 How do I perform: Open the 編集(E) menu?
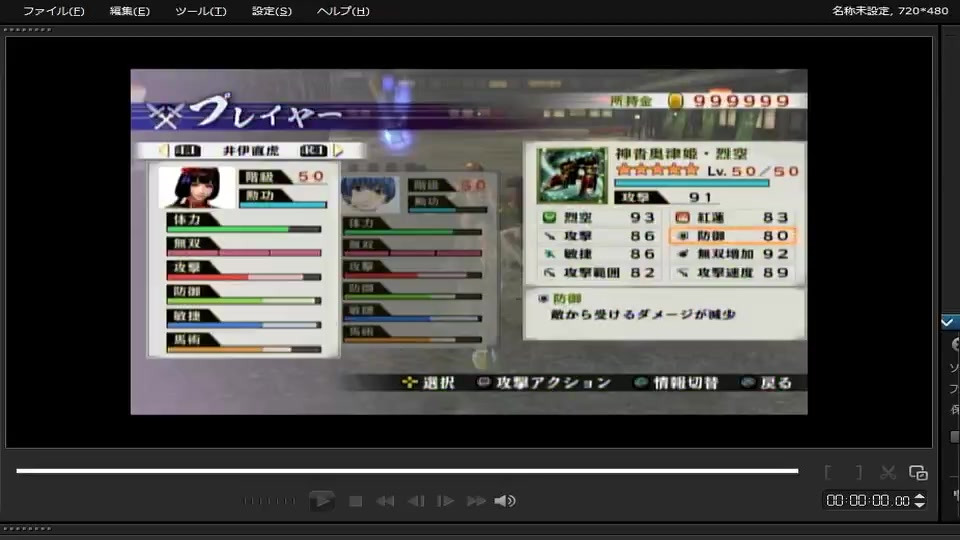129,11
